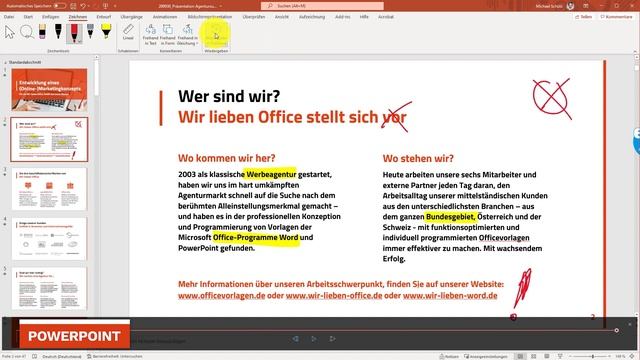Play the ink replay
Viewport: 640px width, 360px height.
click(x=313, y=339)
